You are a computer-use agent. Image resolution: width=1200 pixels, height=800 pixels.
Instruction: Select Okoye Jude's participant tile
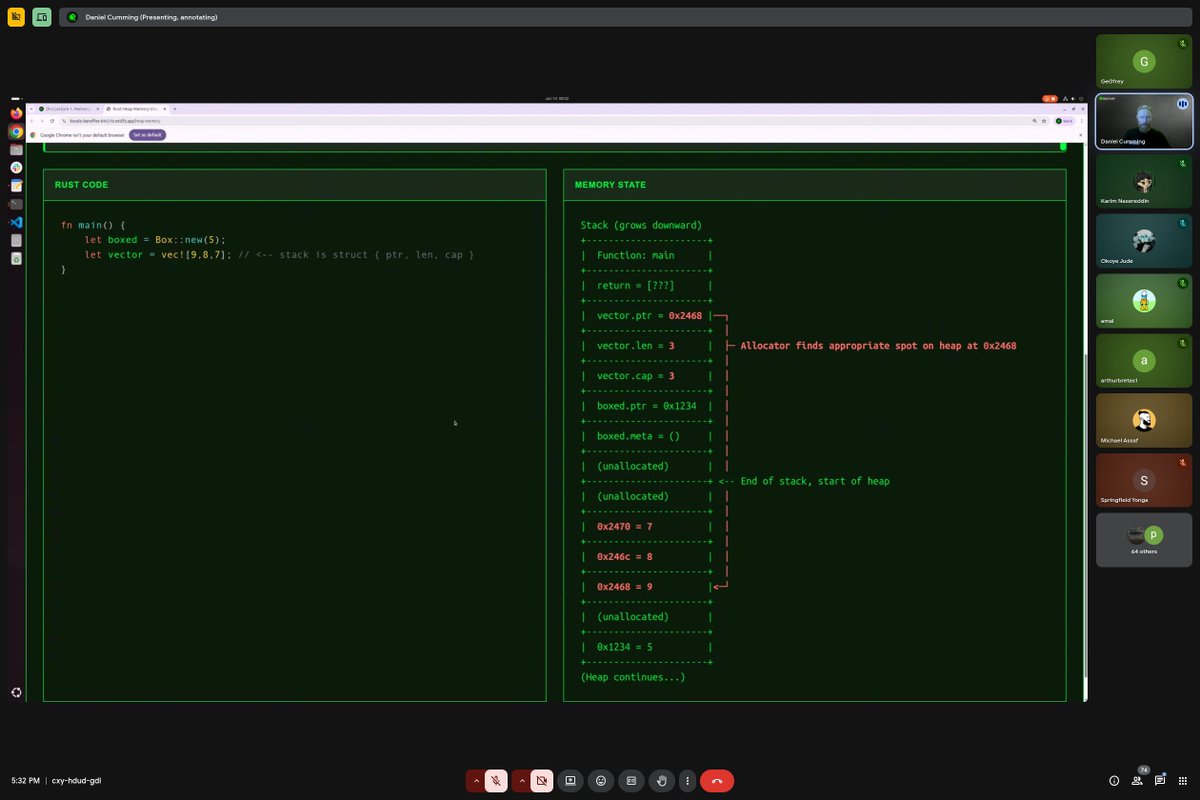pos(1144,241)
